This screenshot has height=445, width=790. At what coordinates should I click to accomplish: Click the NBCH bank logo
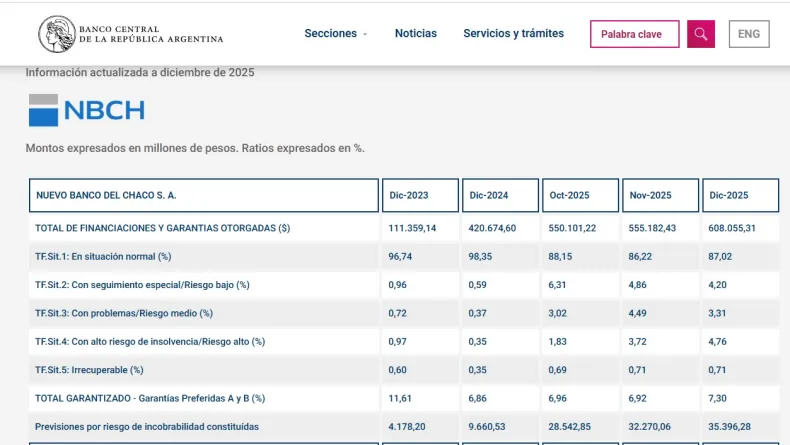point(87,110)
